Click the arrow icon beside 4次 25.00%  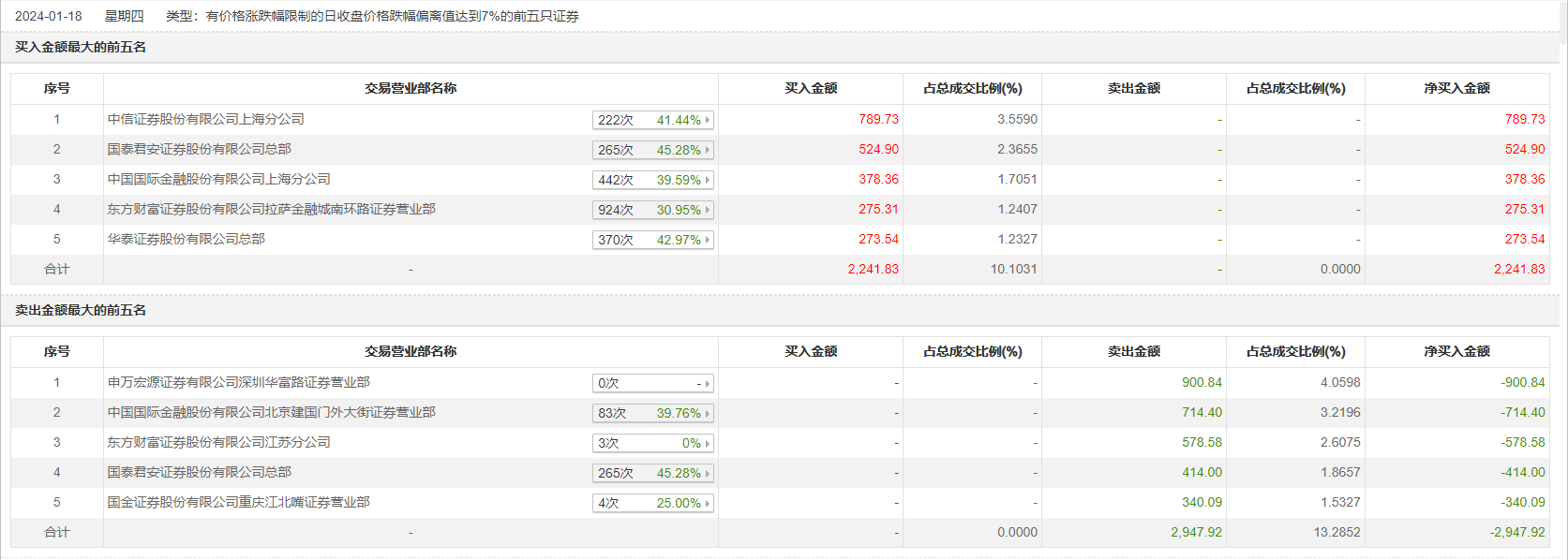click(708, 503)
